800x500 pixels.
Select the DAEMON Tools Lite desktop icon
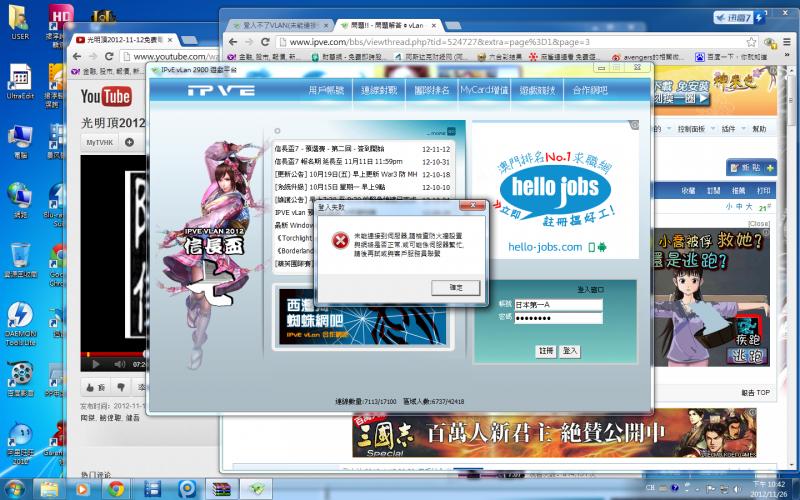pos(20,324)
